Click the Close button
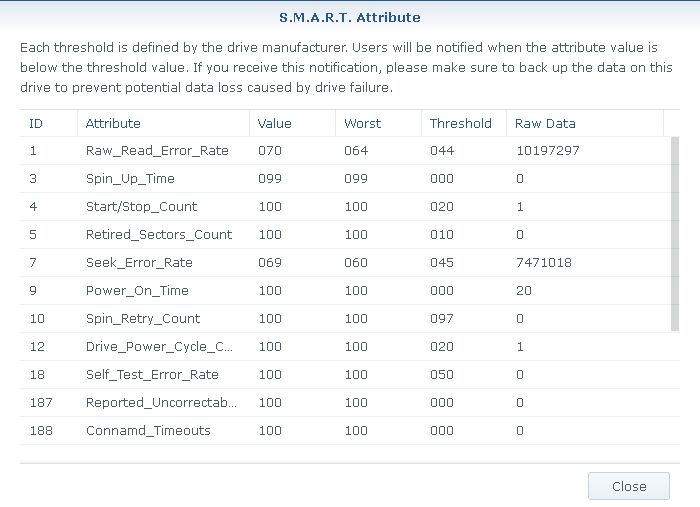The height and width of the screenshot is (507, 700). click(629, 486)
